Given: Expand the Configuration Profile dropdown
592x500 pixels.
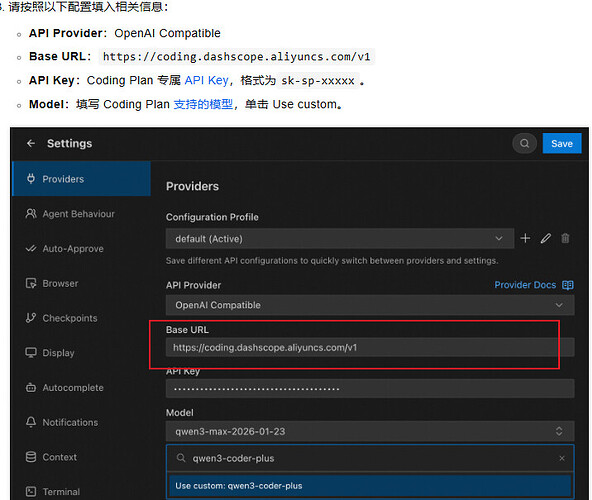Looking at the screenshot, I should point(340,238).
